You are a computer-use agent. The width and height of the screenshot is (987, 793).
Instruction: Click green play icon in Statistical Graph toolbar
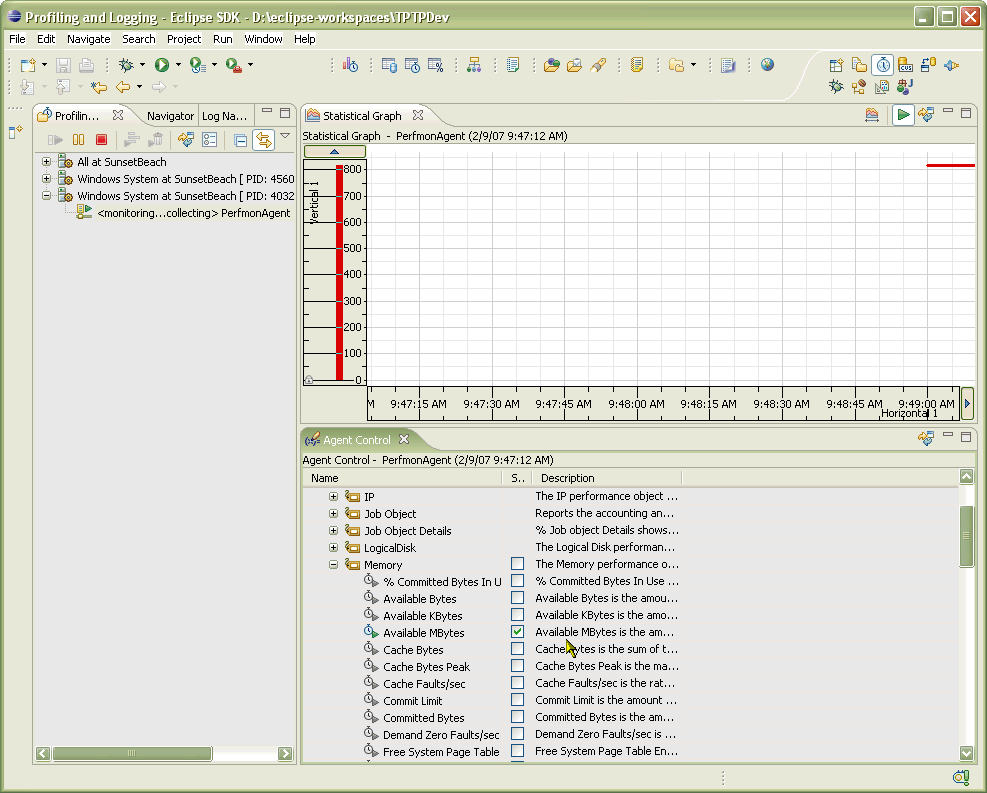tap(903, 115)
